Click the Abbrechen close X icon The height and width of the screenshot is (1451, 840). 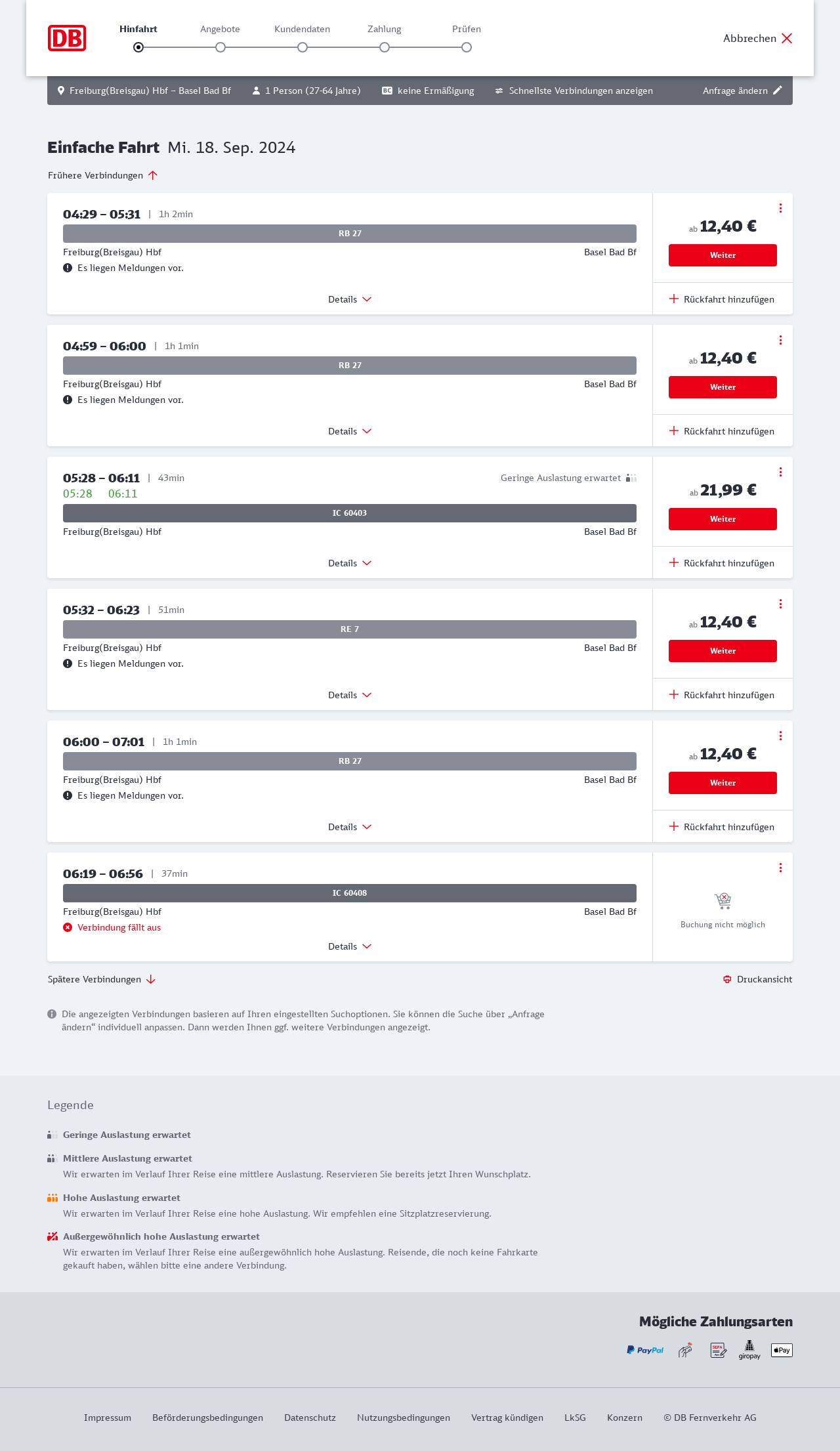(x=787, y=38)
